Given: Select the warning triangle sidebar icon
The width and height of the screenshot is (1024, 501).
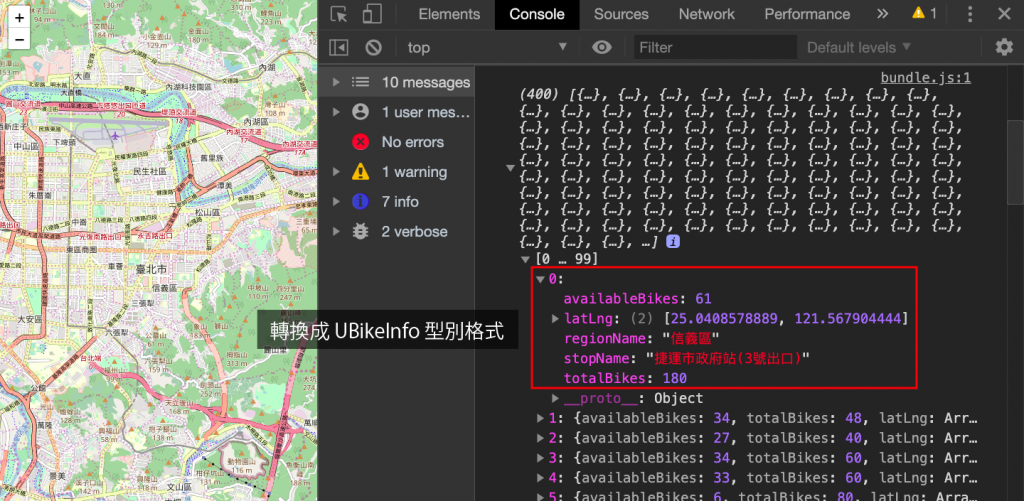Looking at the screenshot, I should [360, 172].
